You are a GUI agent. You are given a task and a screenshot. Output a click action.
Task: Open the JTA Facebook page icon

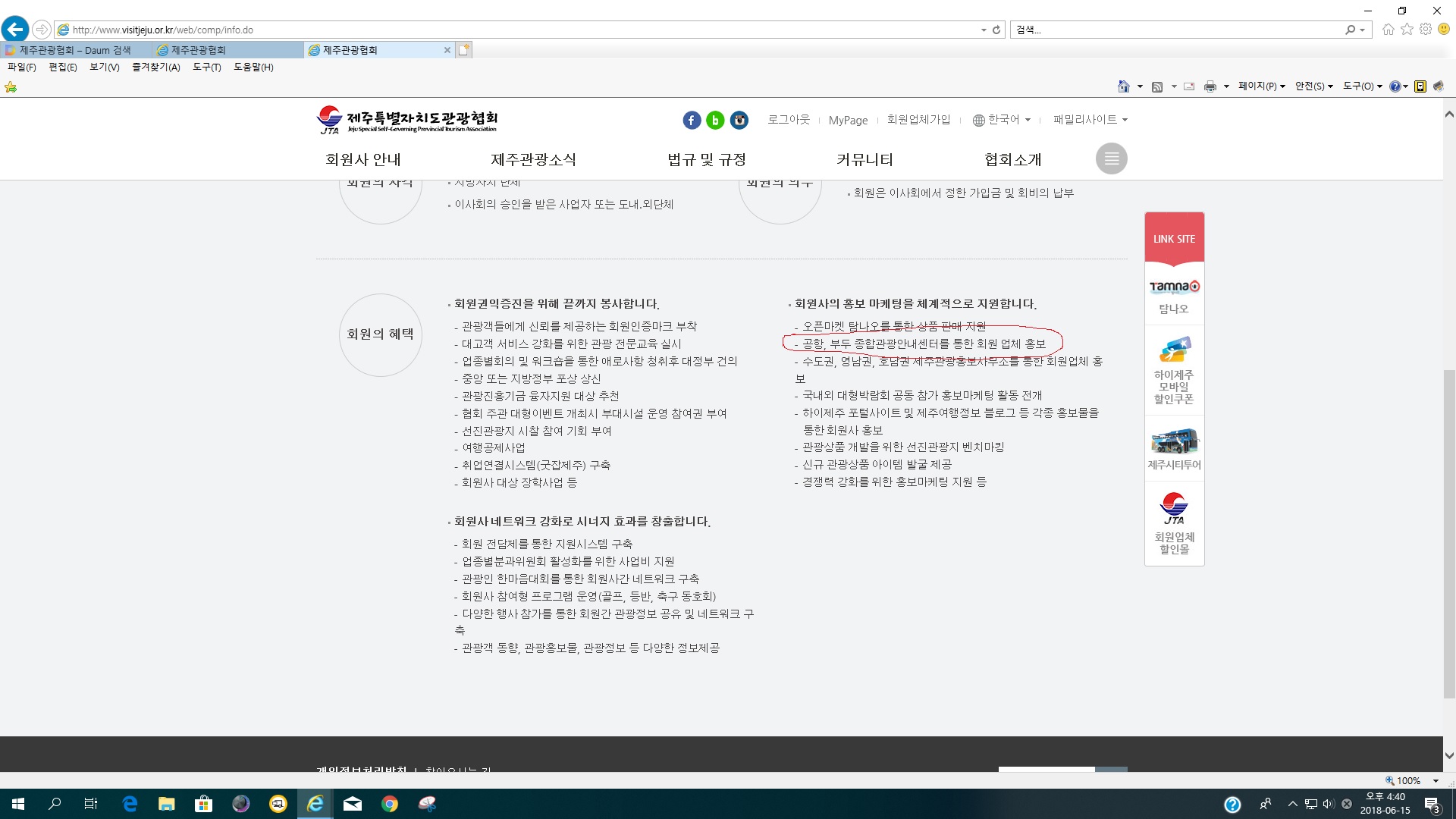[691, 120]
